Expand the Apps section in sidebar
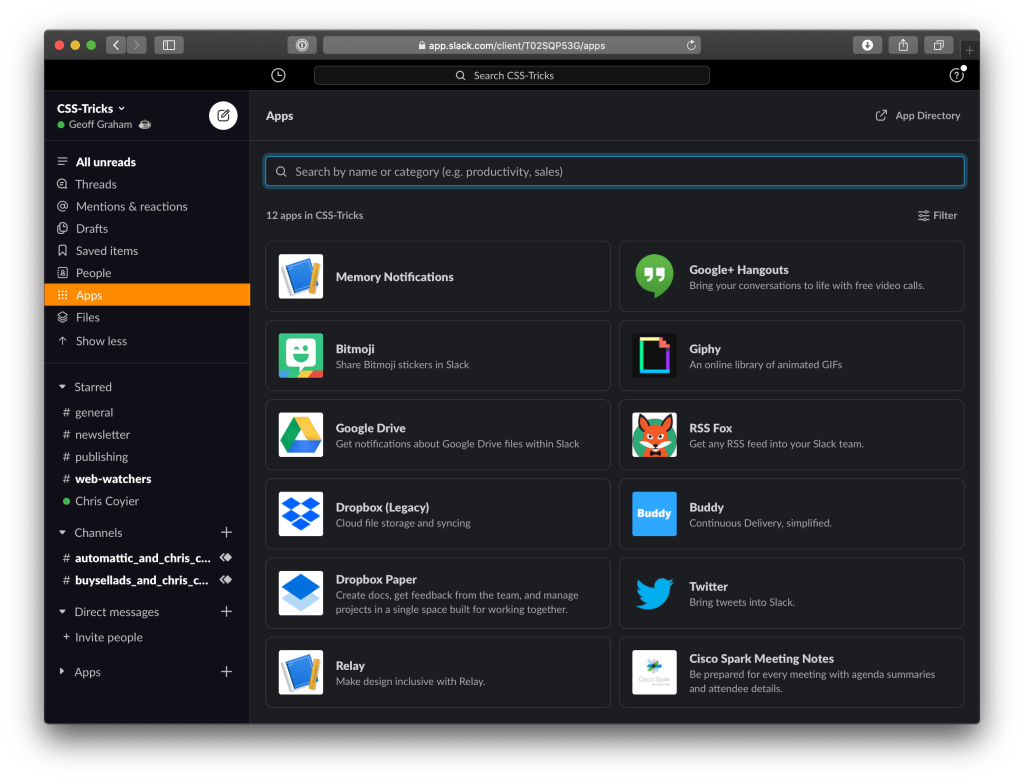The image size is (1024, 782). [x=62, y=672]
